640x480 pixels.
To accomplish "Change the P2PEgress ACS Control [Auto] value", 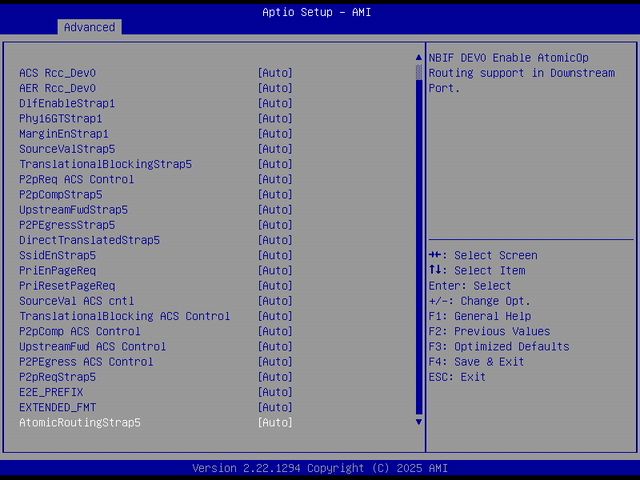I will pos(275,362).
